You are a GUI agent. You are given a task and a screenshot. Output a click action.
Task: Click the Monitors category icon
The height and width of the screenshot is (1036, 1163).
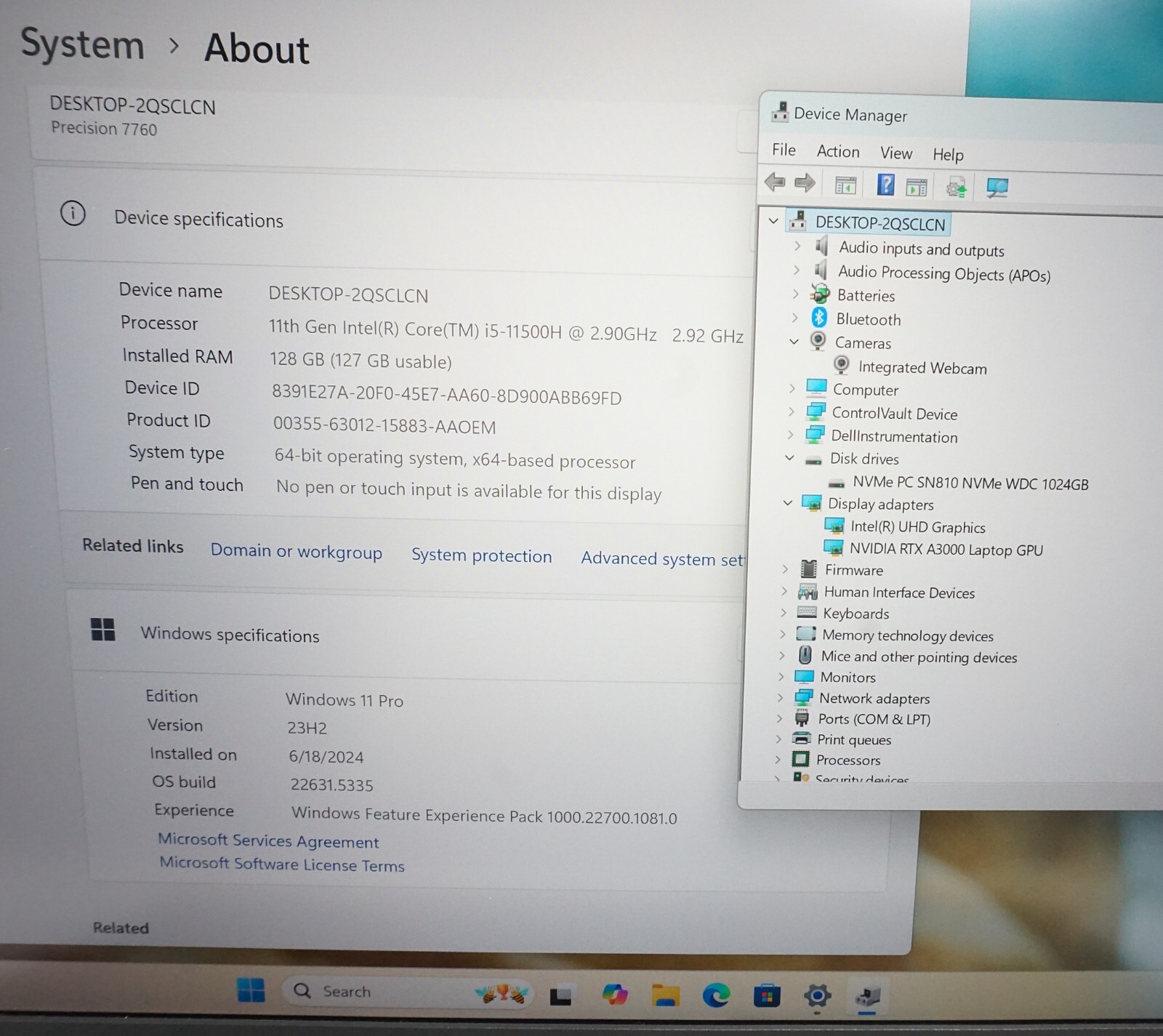pos(804,676)
